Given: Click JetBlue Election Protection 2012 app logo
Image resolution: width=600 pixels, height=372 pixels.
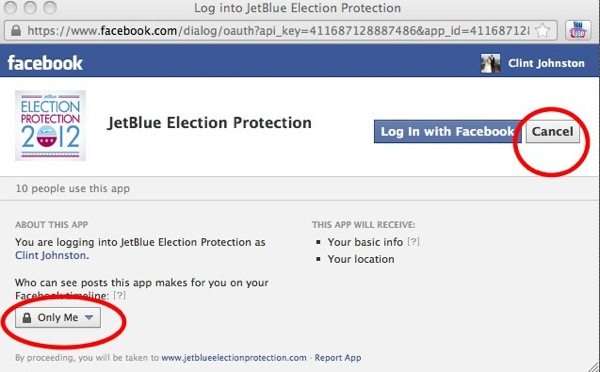Looking at the screenshot, I should pyautogui.click(x=50, y=126).
